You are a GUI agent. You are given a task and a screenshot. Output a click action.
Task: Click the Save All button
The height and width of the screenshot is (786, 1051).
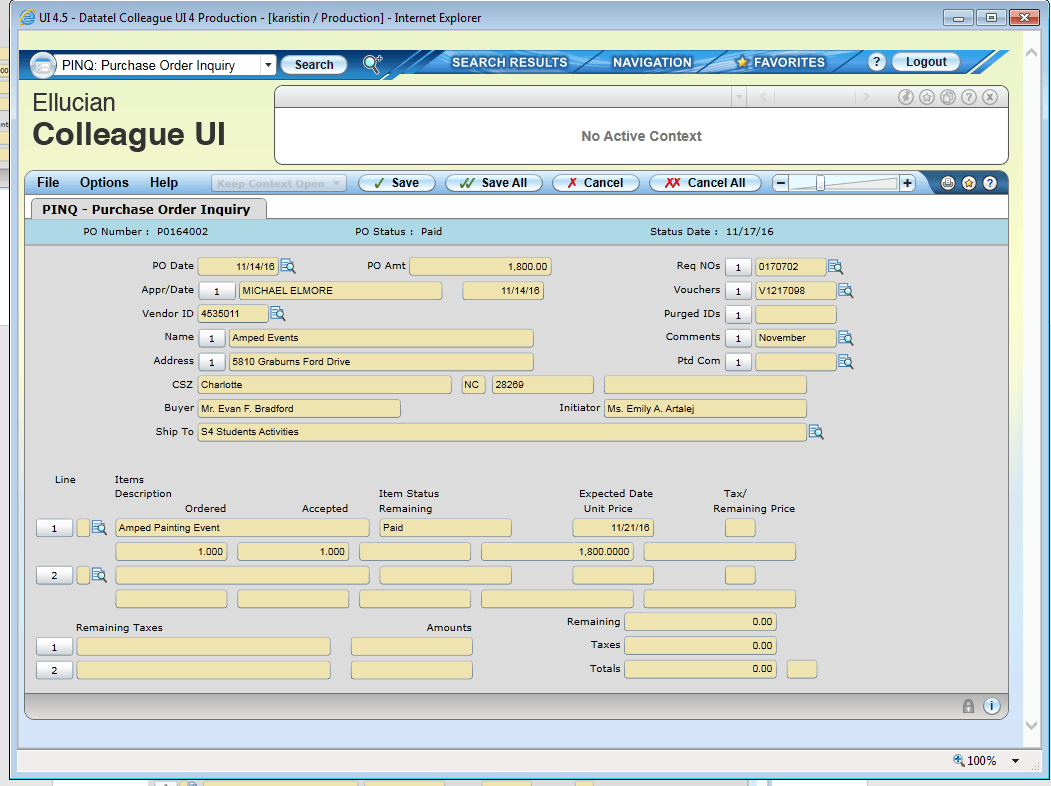[x=494, y=183]
